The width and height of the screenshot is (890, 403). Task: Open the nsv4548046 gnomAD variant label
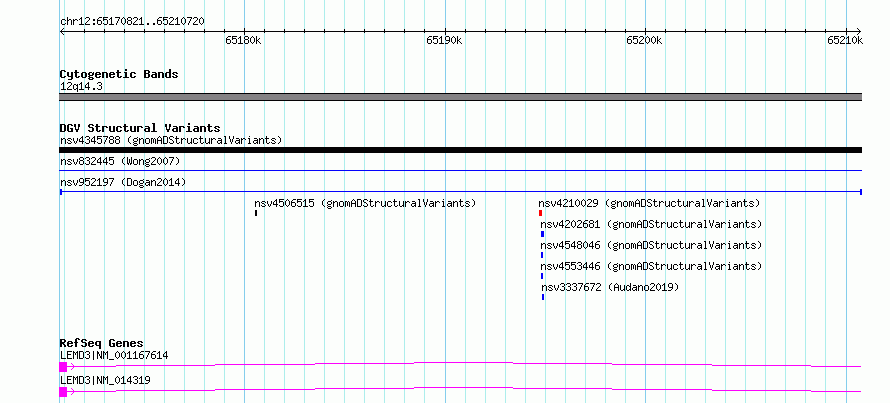click(651, 245)
